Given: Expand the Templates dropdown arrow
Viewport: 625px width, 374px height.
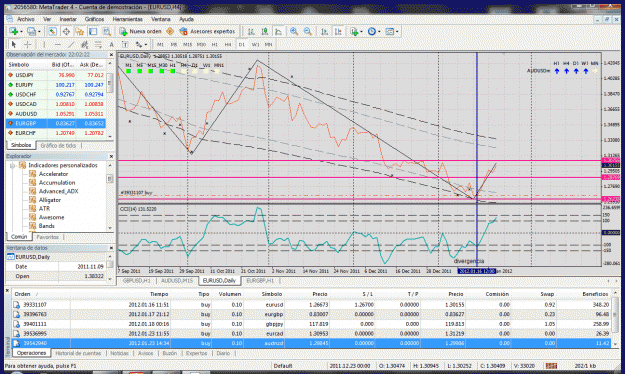Looking at the screenshot, I should point(397,31).
